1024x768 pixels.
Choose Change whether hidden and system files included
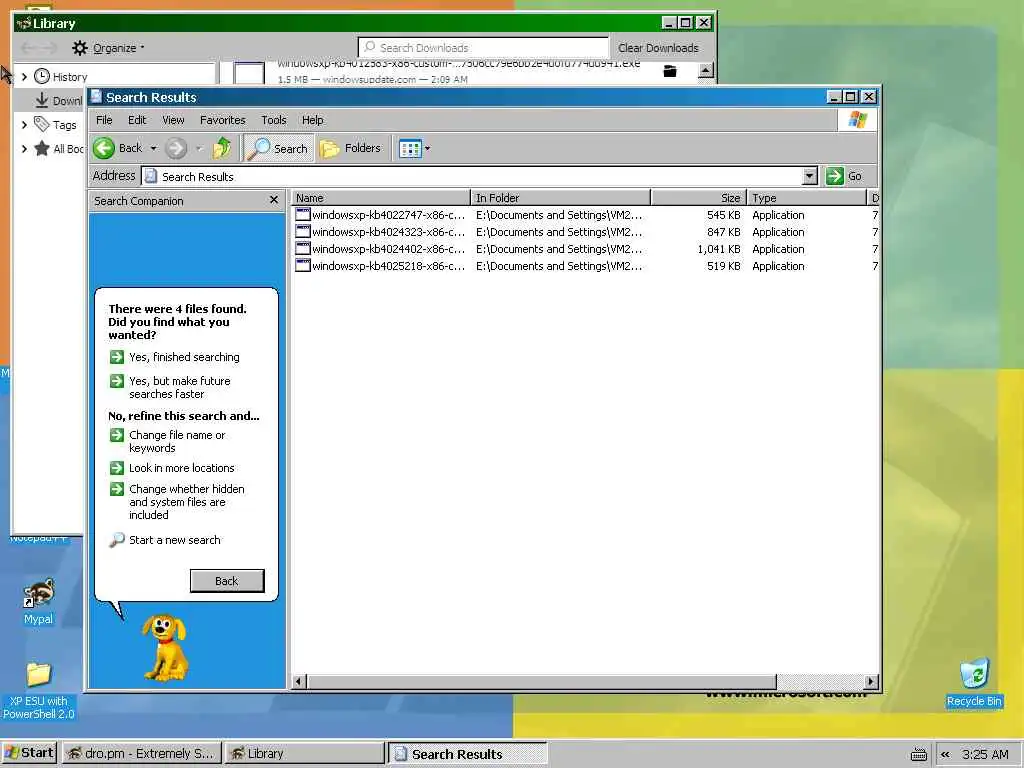tap(177, 502)
